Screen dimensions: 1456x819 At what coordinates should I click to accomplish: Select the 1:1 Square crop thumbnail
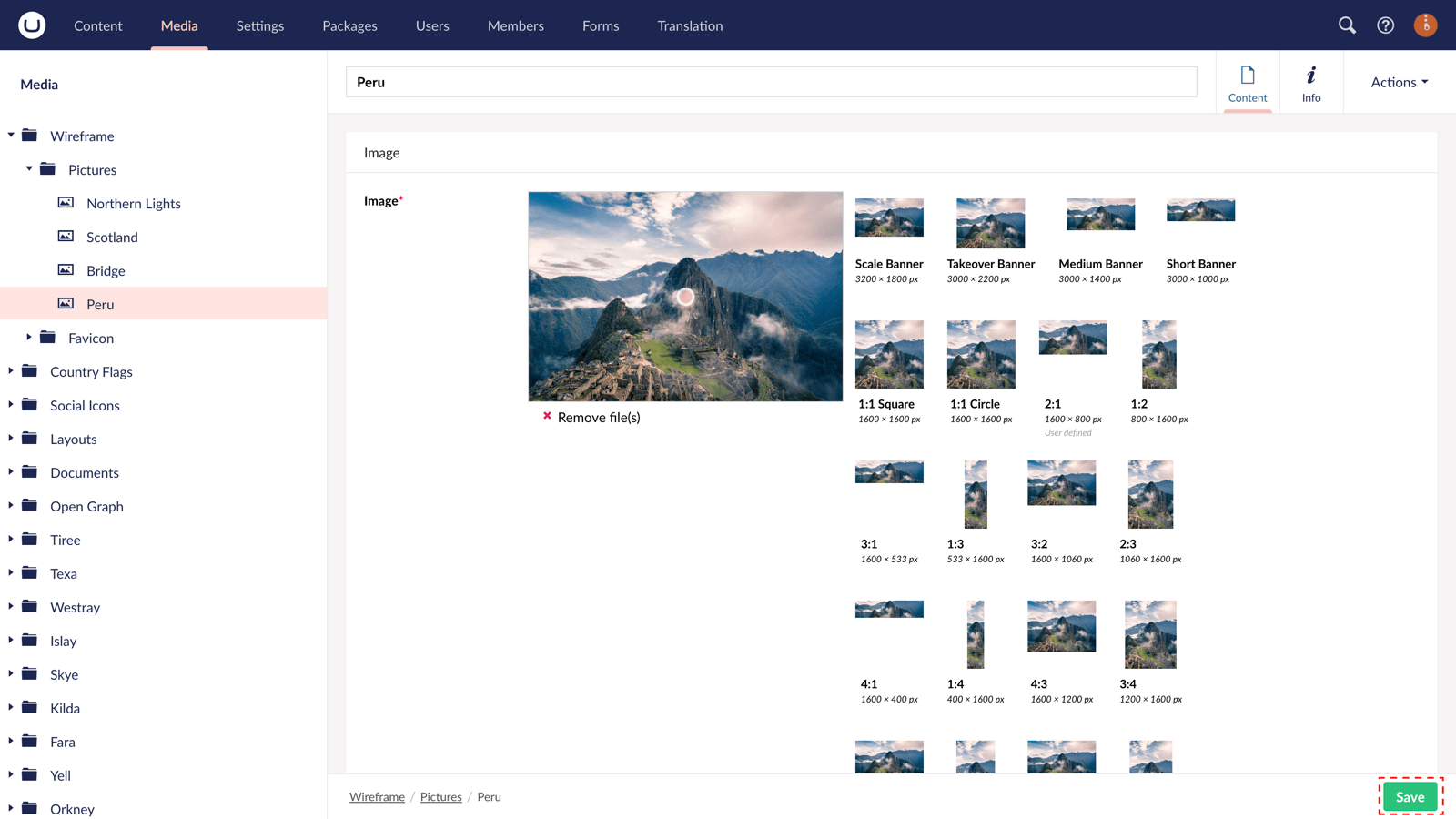click(889, 354)
